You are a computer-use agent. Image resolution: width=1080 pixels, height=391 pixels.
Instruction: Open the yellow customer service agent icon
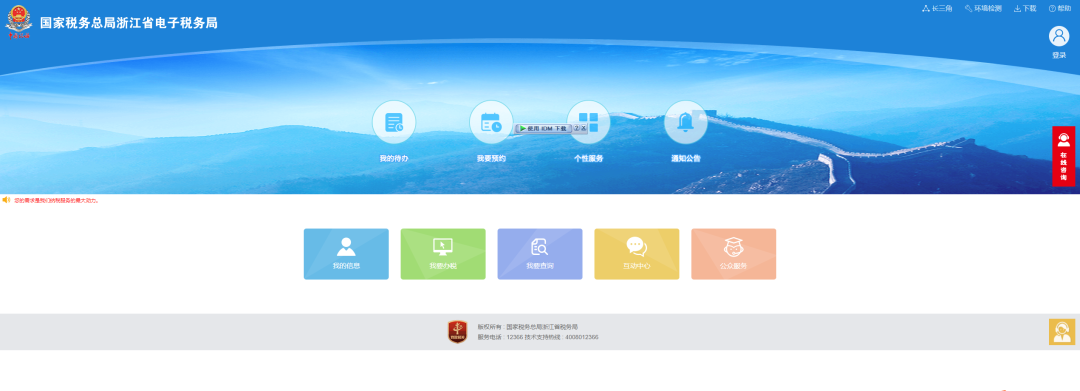click(x=1061, y=332)
